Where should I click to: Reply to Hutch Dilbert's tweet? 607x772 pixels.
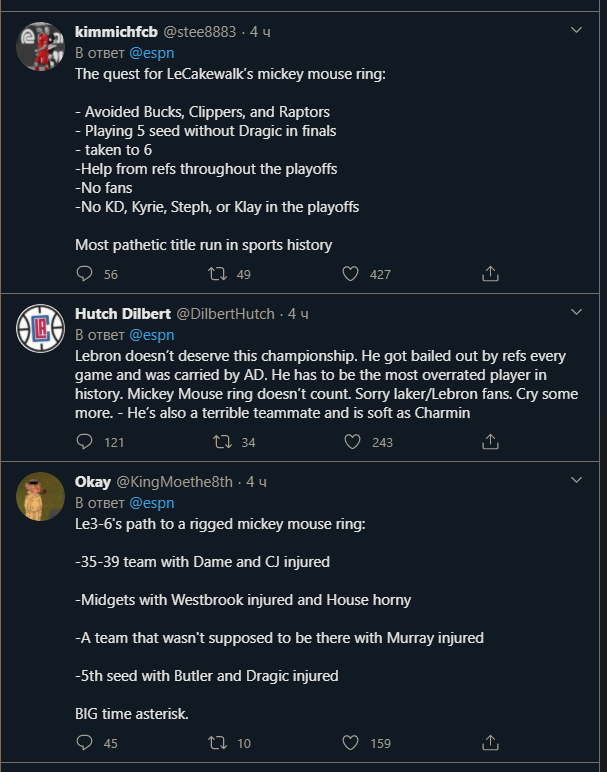(85, 442)
